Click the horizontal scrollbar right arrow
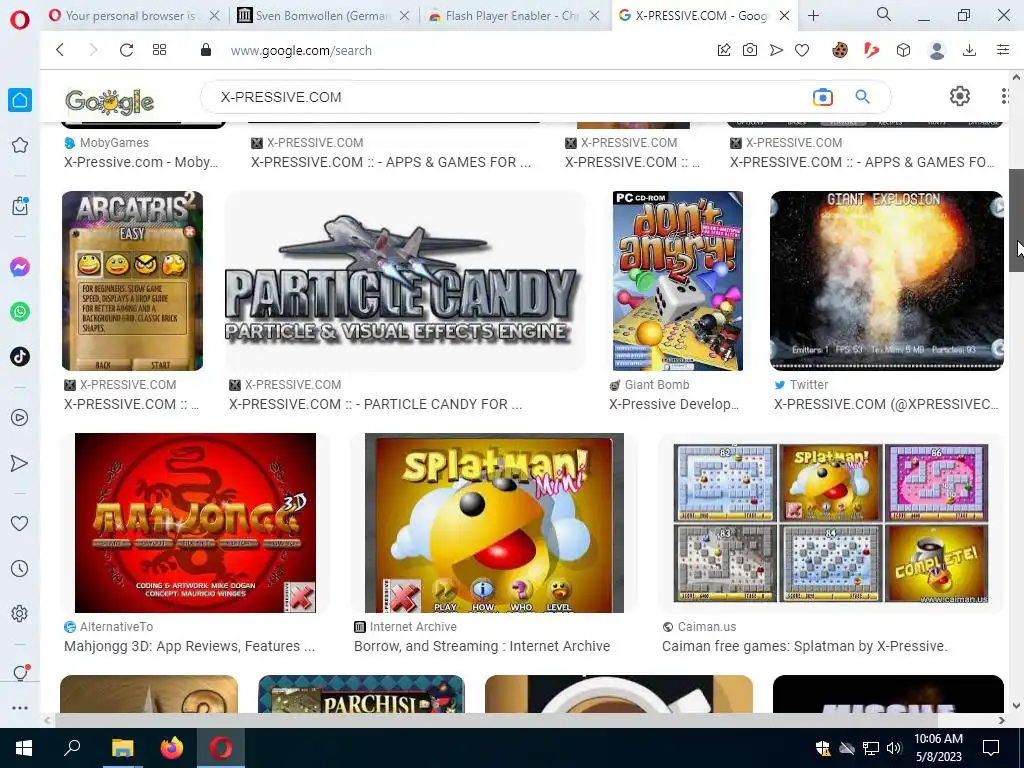Image resolution: width=1024 pixels, height=768 pixels. [1002, 720]
